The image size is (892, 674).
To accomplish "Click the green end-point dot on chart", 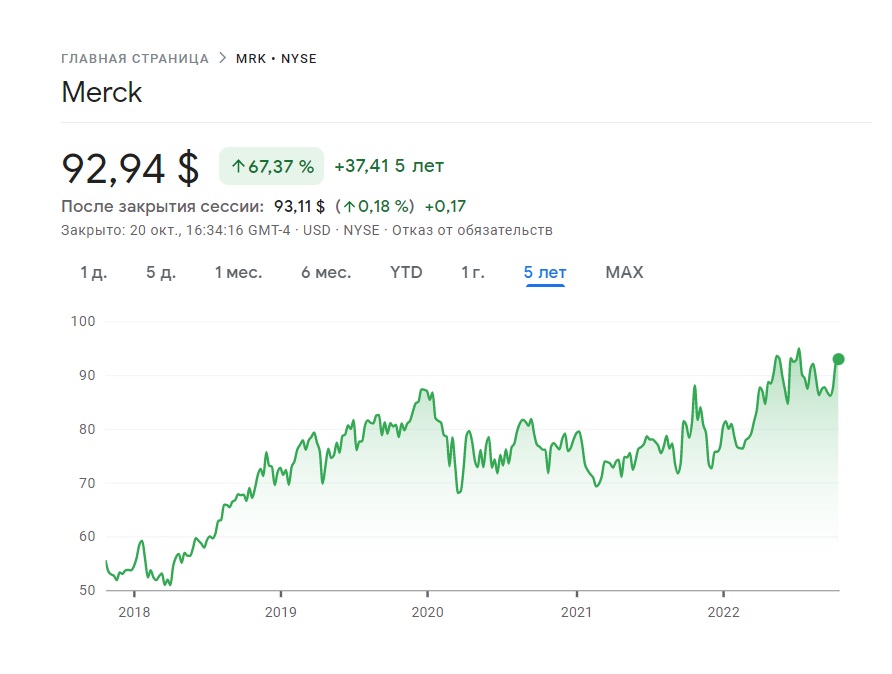I will pos(838,359).
